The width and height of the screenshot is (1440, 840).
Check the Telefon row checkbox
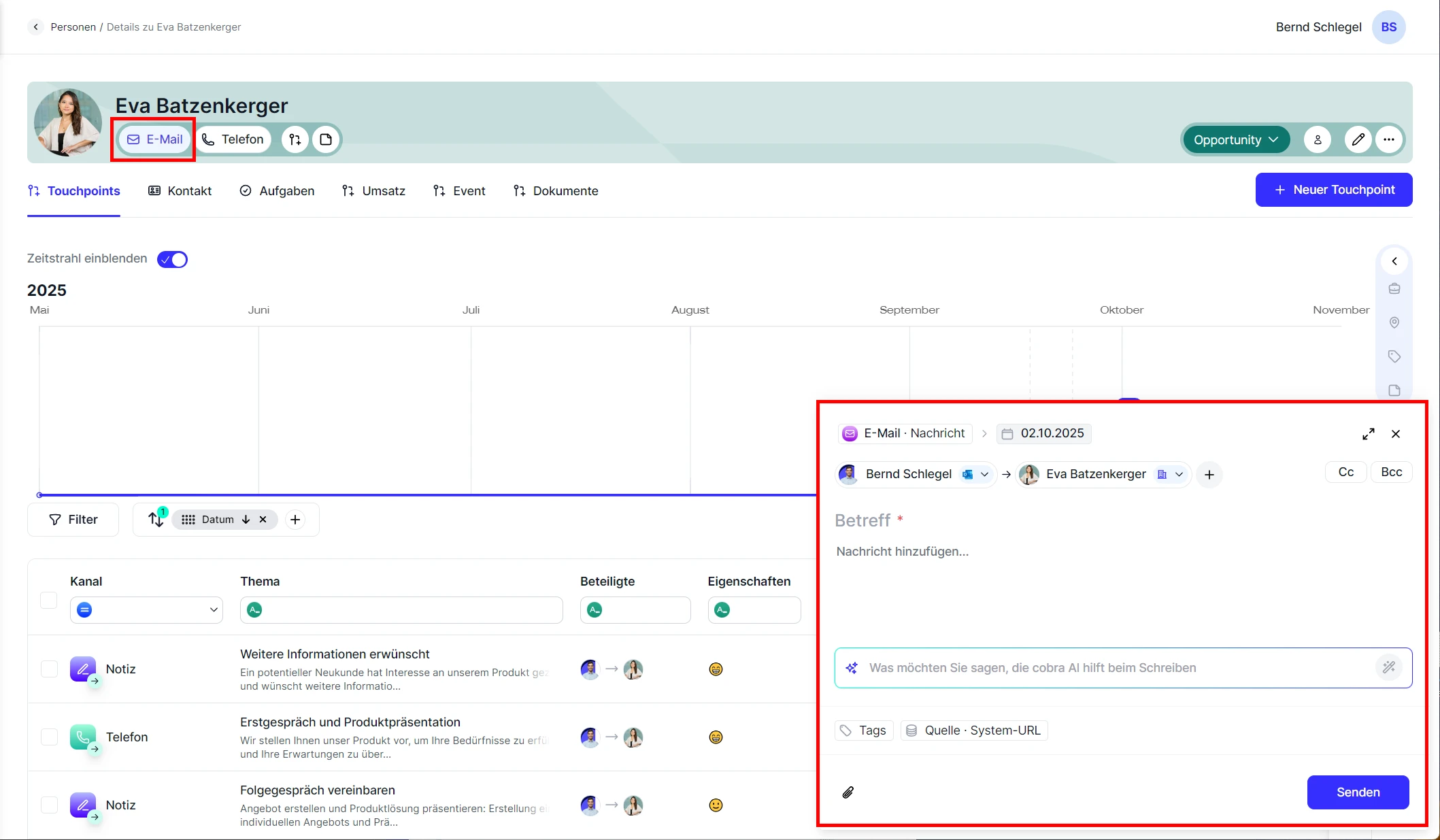coord(49,737)
